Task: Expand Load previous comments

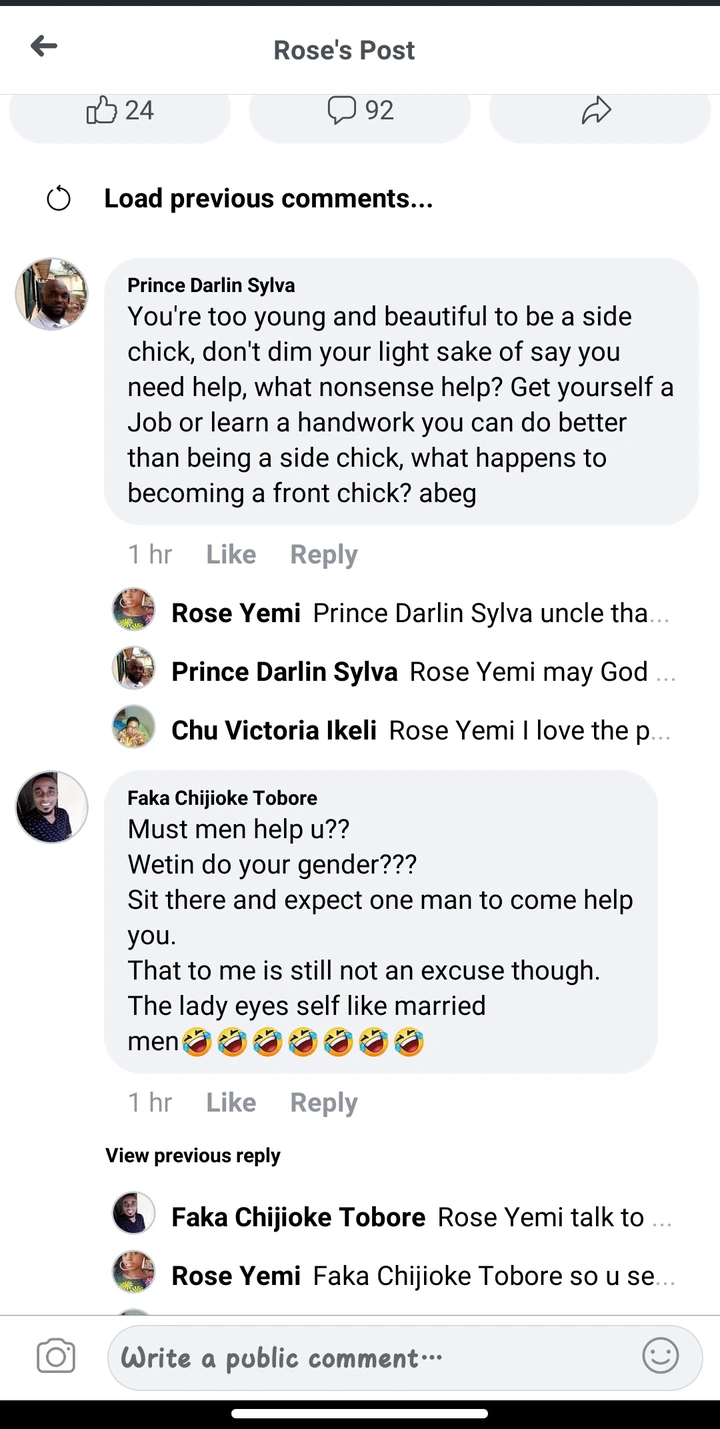Action: 268,199
